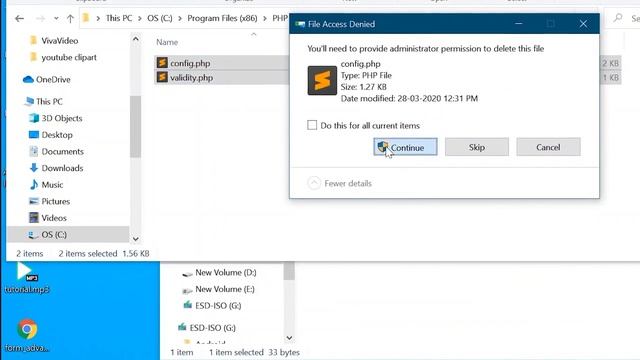Click the search magnifier icon
This screenshot has height=360, width=640.
(x=618, y=18)
